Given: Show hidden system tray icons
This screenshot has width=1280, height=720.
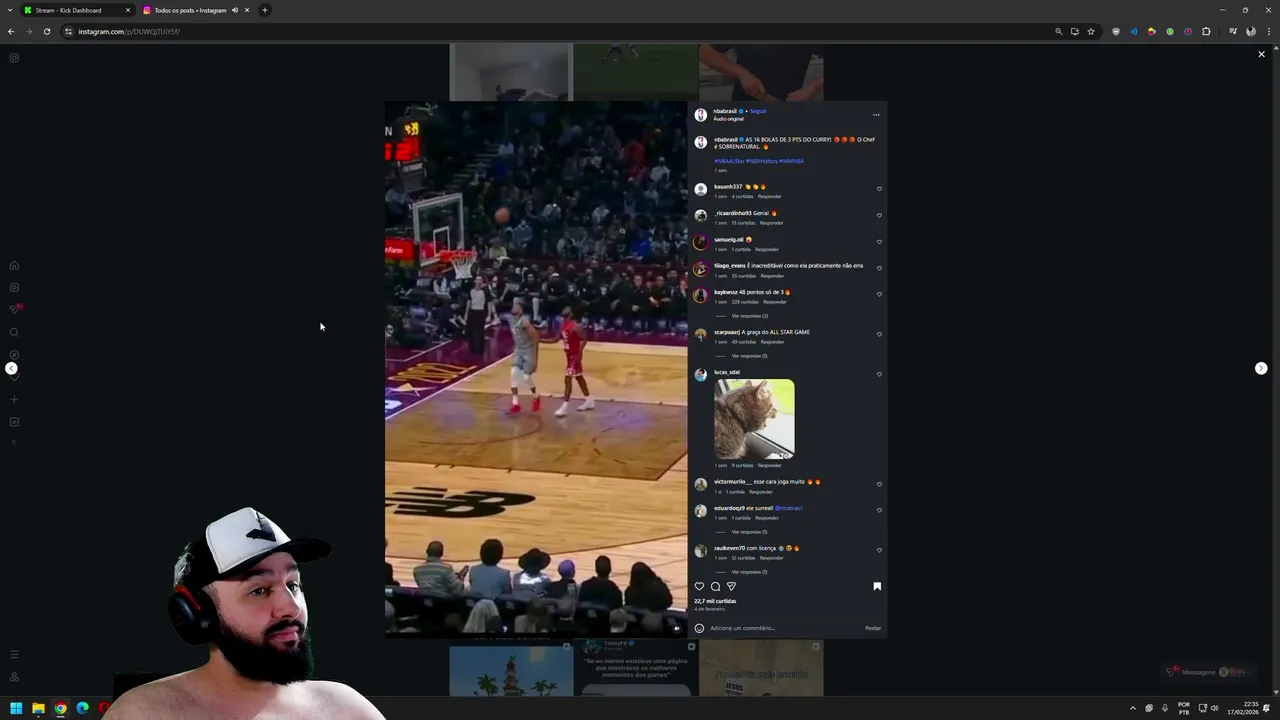Looking at the screenshot, I should tap(1132, 708).
